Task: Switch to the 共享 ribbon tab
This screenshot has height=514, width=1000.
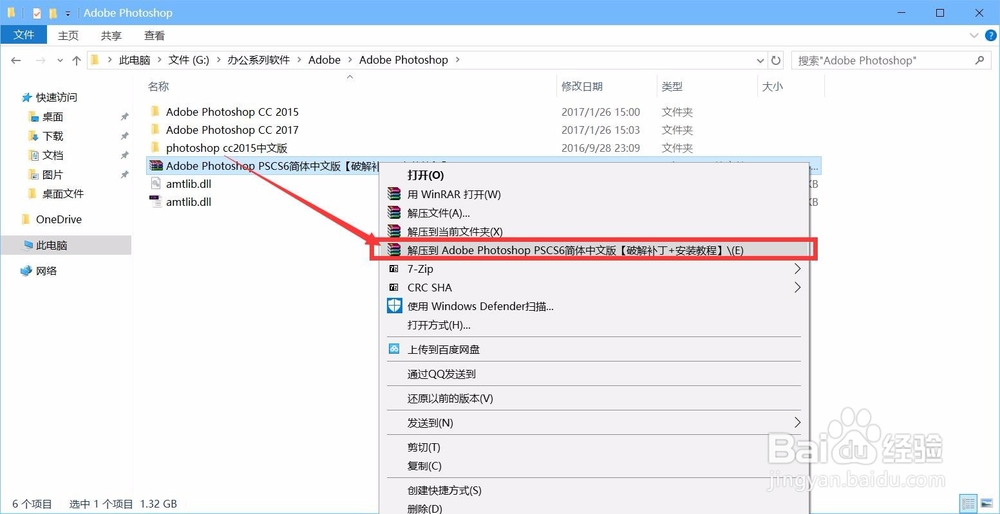Action: [112, 36]
